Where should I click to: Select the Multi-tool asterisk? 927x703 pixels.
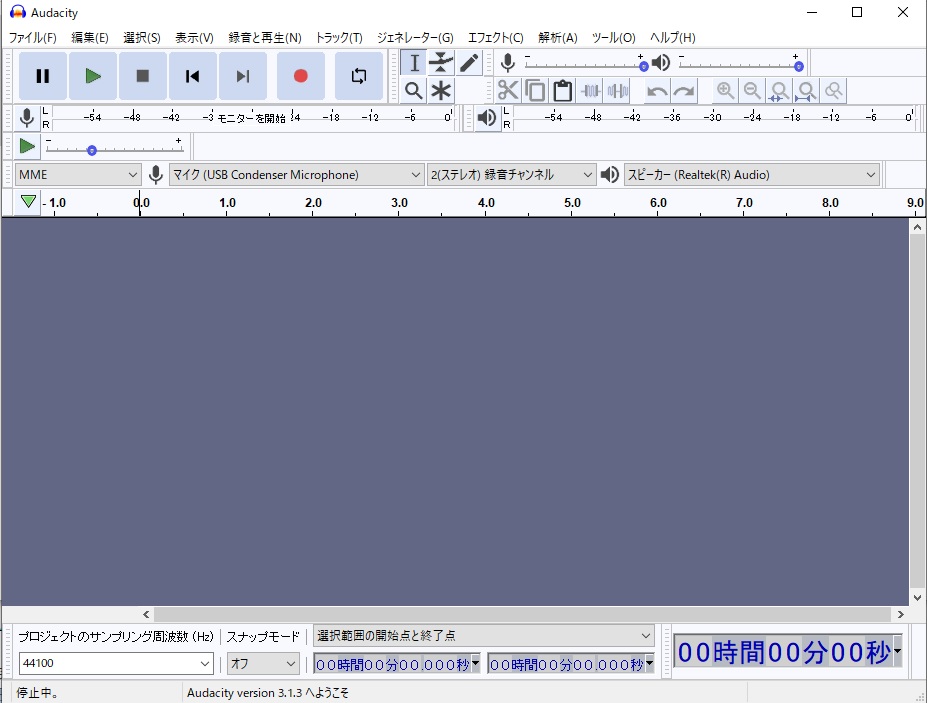tap(441, 91)
